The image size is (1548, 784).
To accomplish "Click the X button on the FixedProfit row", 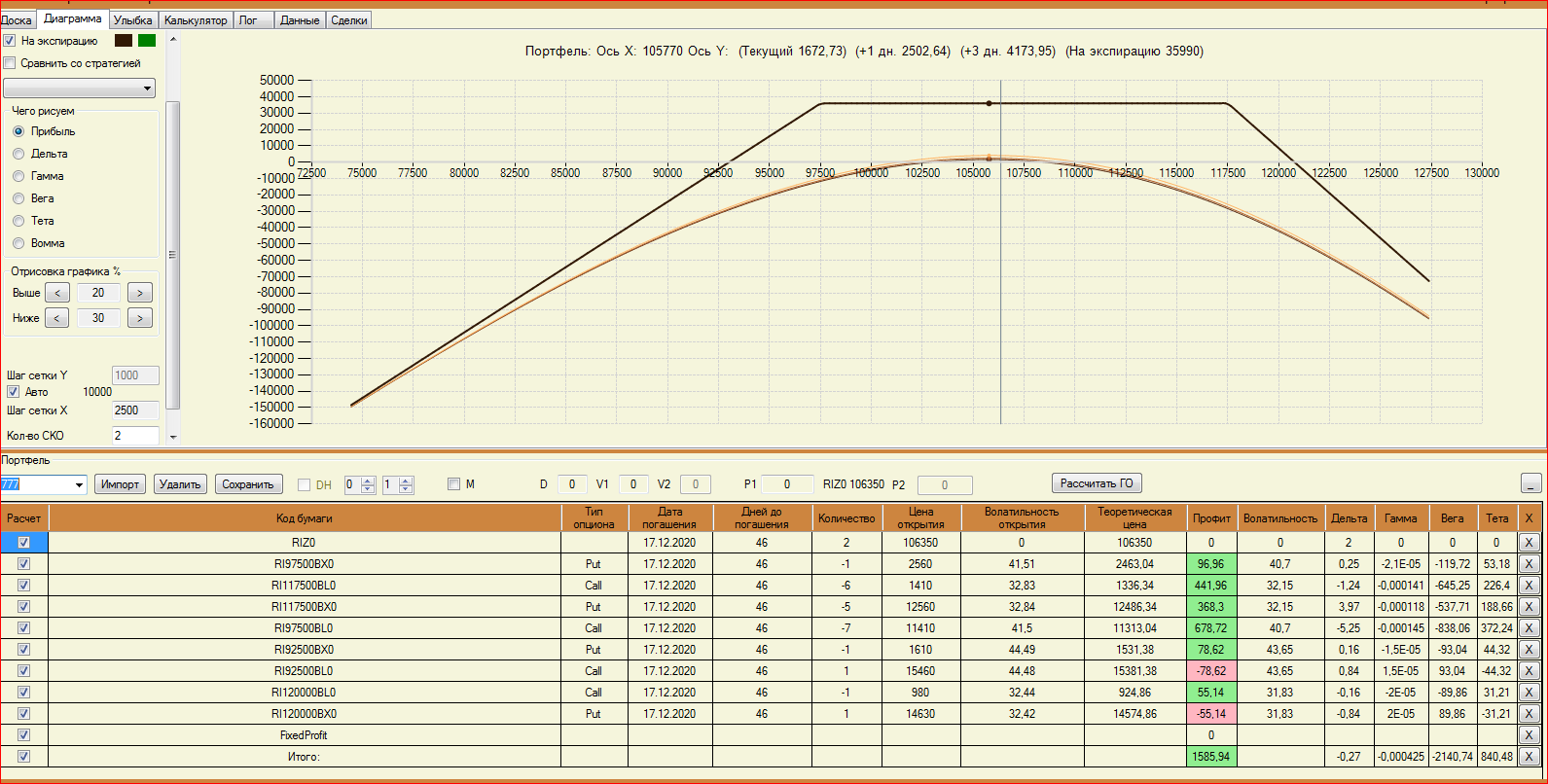I will 1529,735.
